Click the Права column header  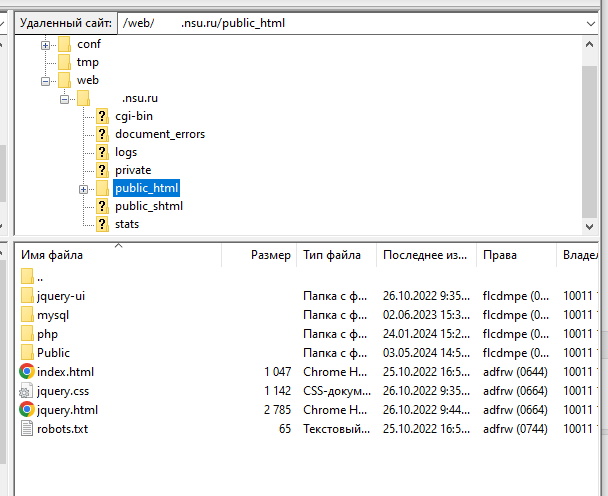[x=500, y=255]
